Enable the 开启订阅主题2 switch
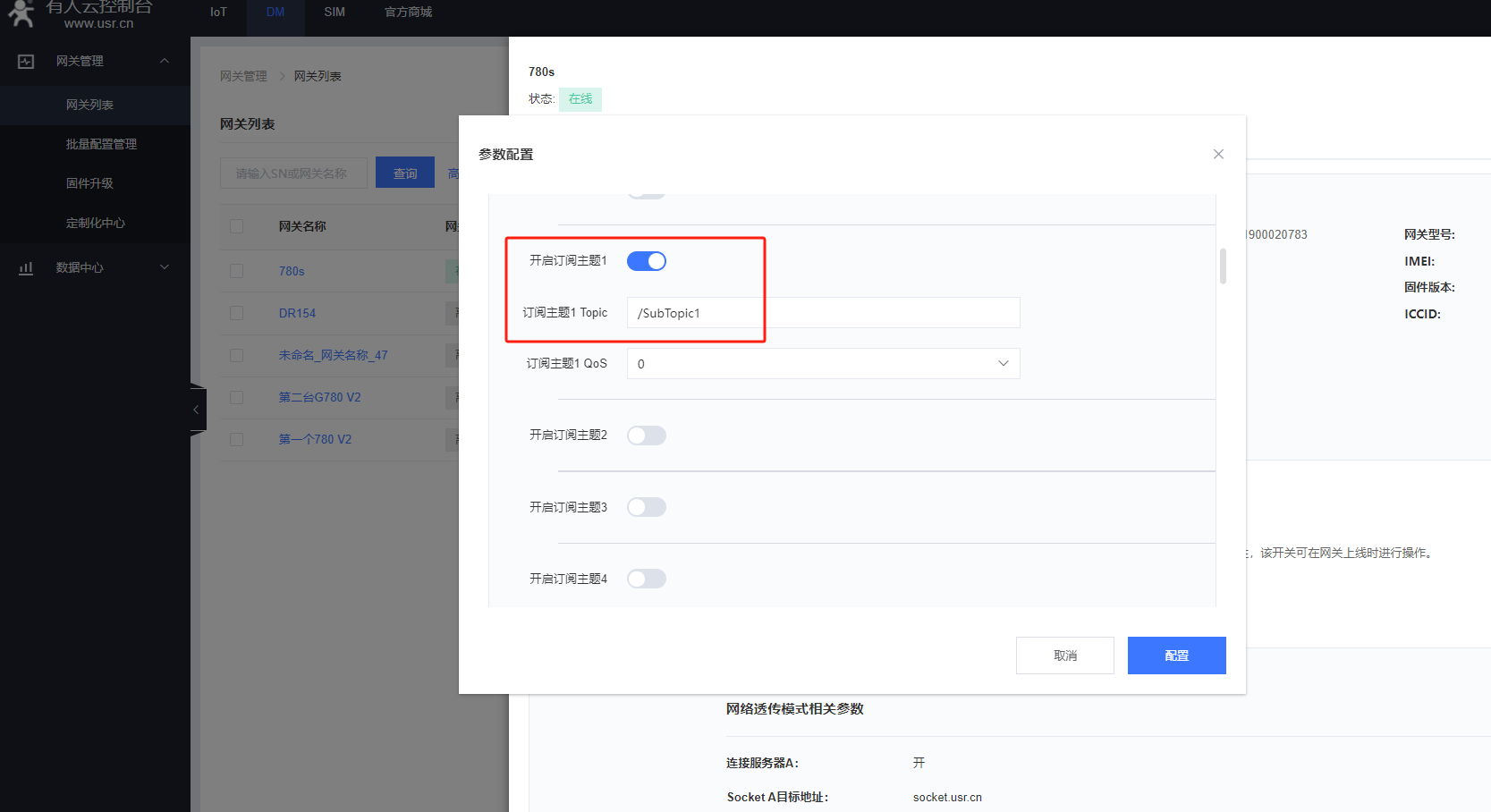Viewport: 1491px width, 812px height. pos(646,436)
